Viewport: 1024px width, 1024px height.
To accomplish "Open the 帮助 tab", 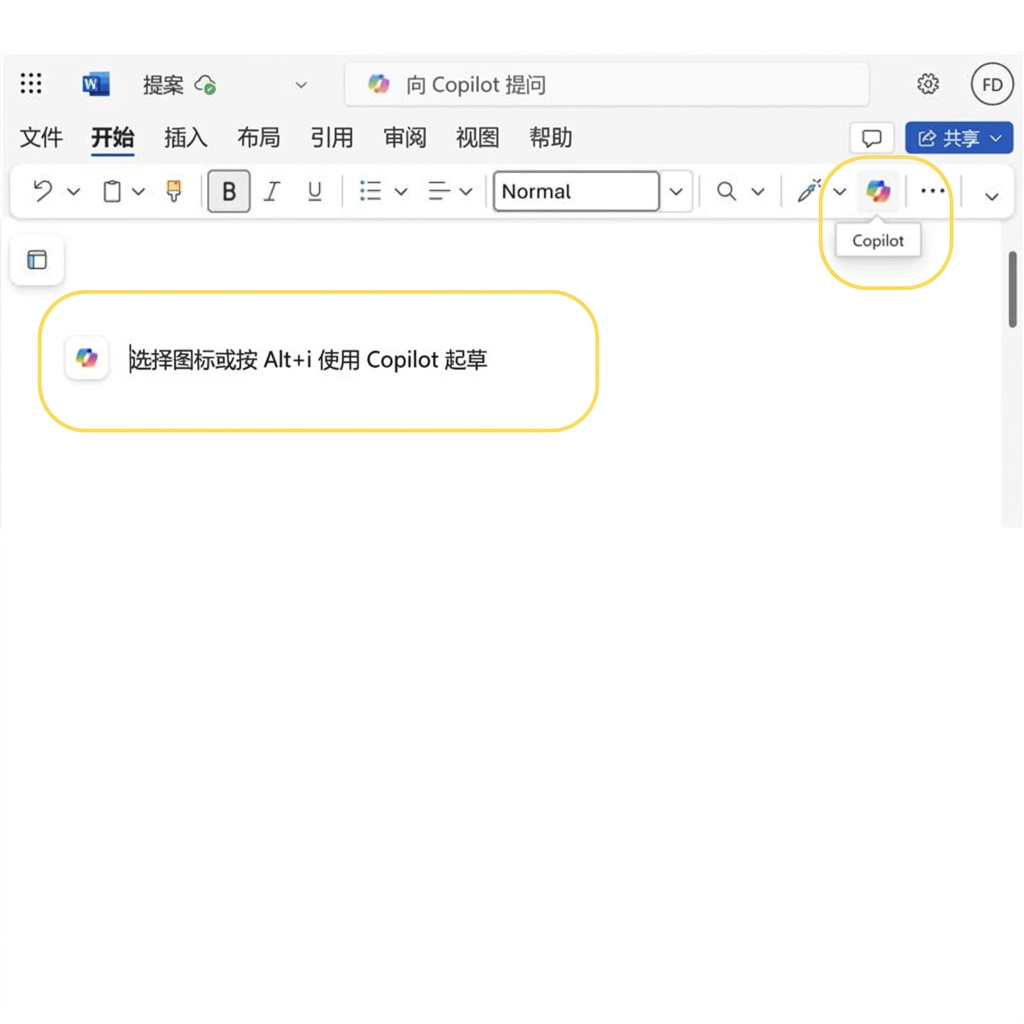I will pyautogui.click(x=551, y=138).
